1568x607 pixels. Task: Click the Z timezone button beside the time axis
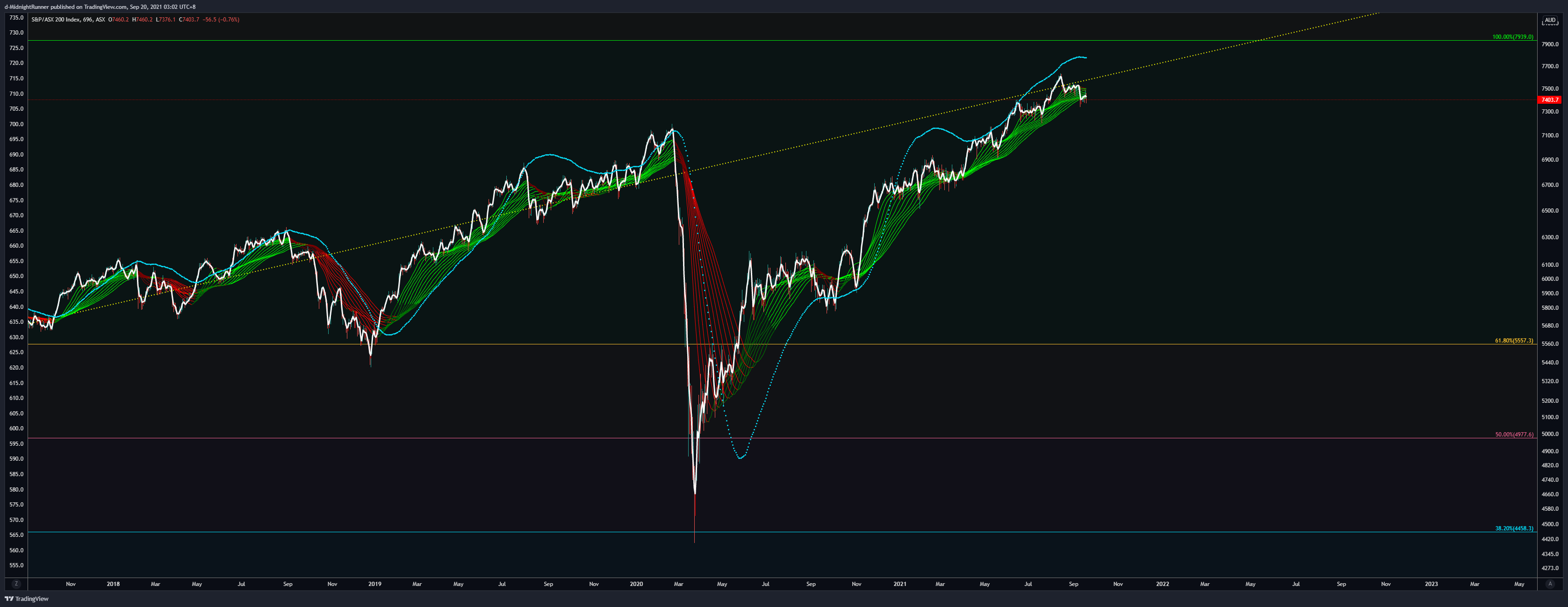16,584
